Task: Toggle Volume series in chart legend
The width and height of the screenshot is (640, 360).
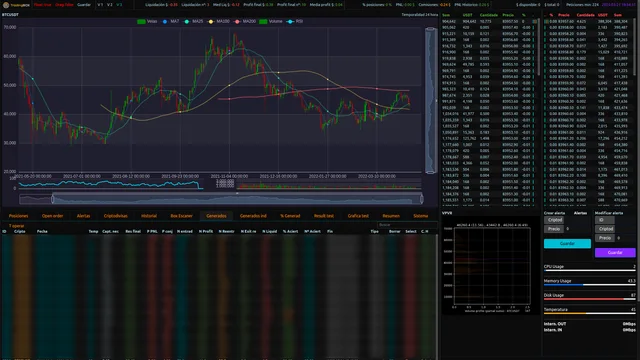Action: 271,21
